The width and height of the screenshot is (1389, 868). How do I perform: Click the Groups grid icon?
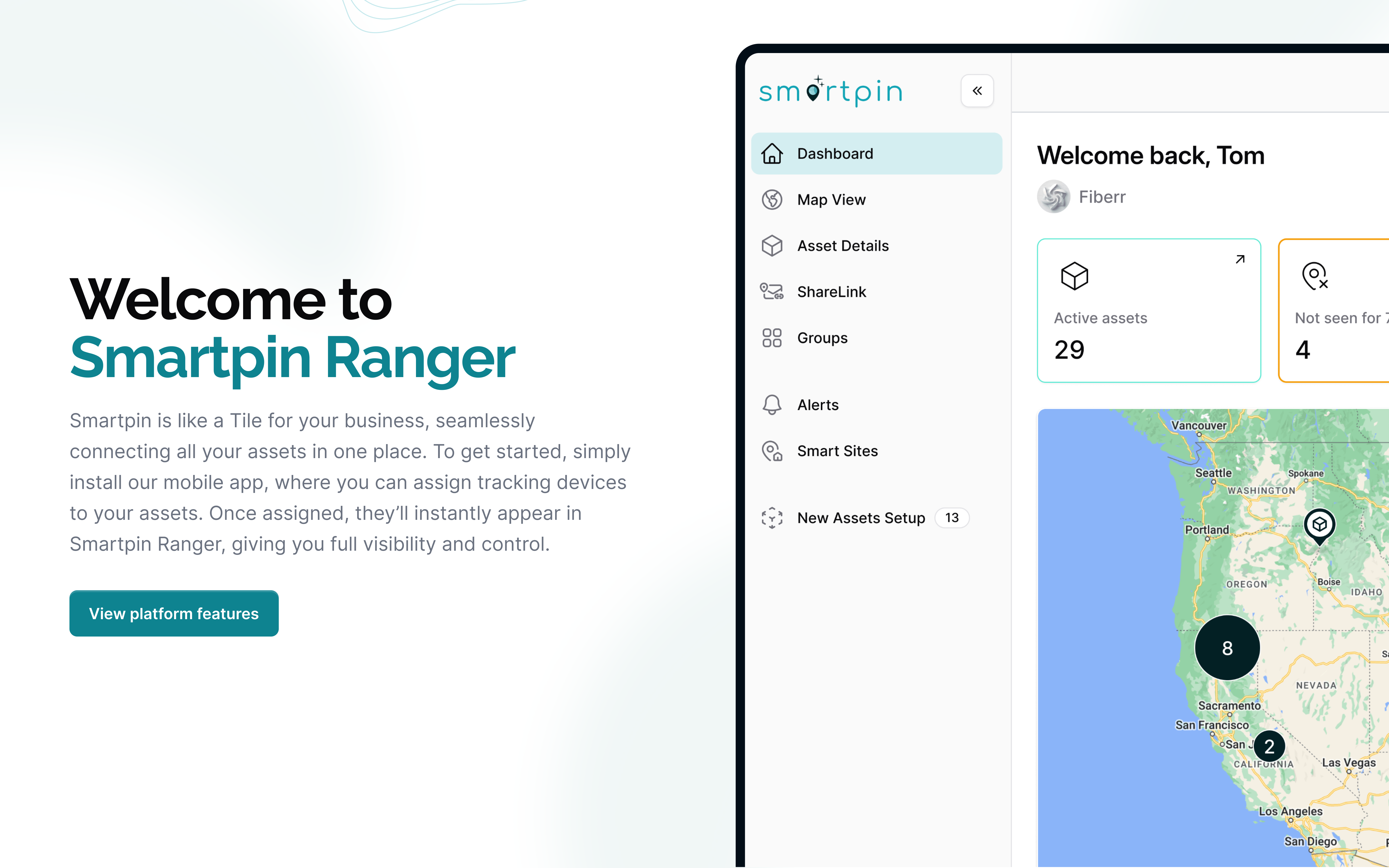click(x=771, y=338)
